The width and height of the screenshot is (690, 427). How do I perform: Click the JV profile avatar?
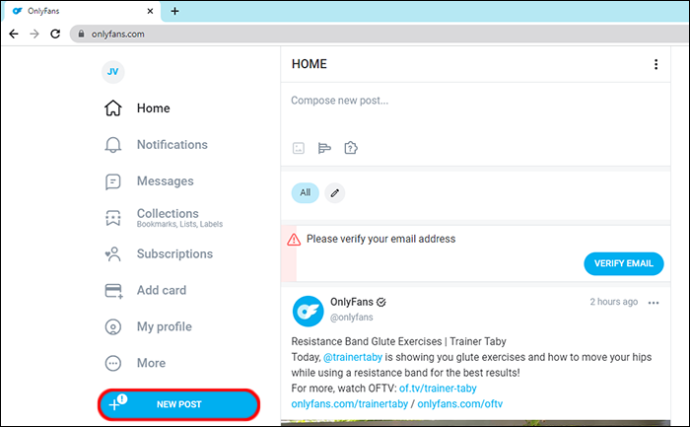pos(113,72)
